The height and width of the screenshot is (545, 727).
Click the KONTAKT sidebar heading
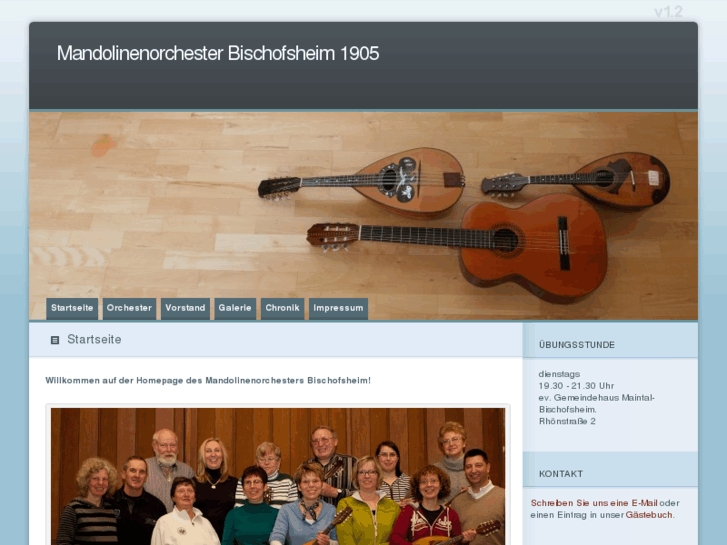click(x=561, y=474)
